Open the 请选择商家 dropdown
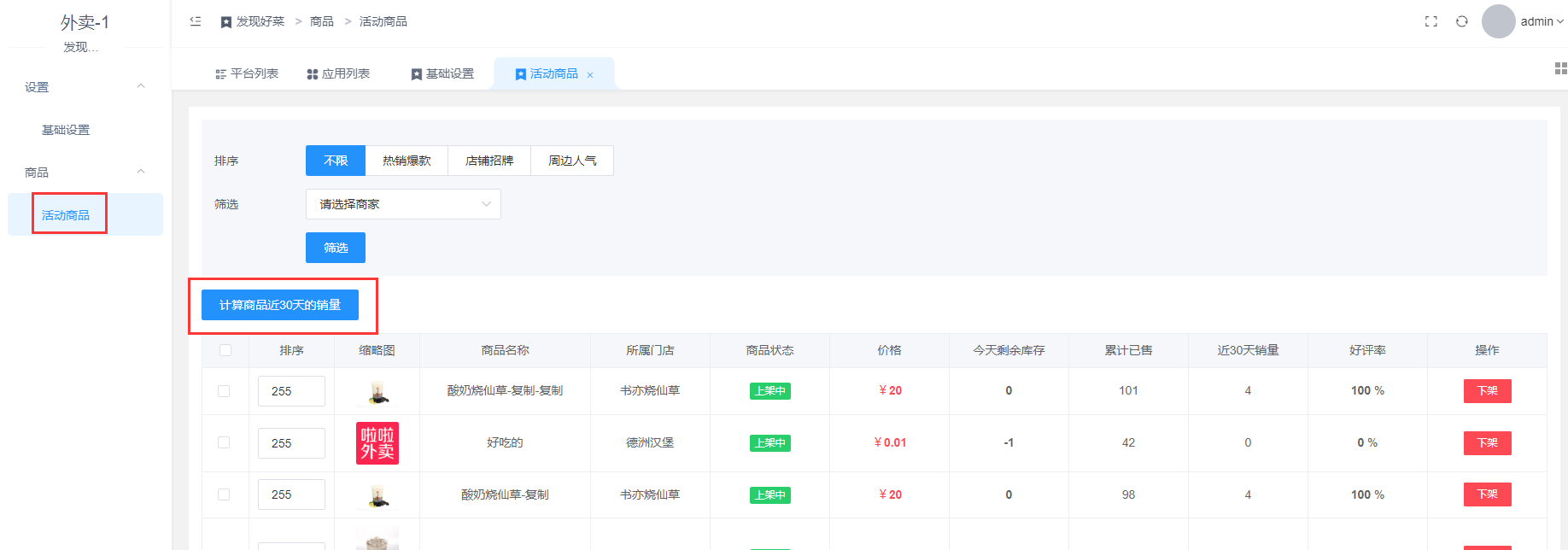The width and height of the screenshot is (1568, 550). pyautogui.click(x=403, y=204)
